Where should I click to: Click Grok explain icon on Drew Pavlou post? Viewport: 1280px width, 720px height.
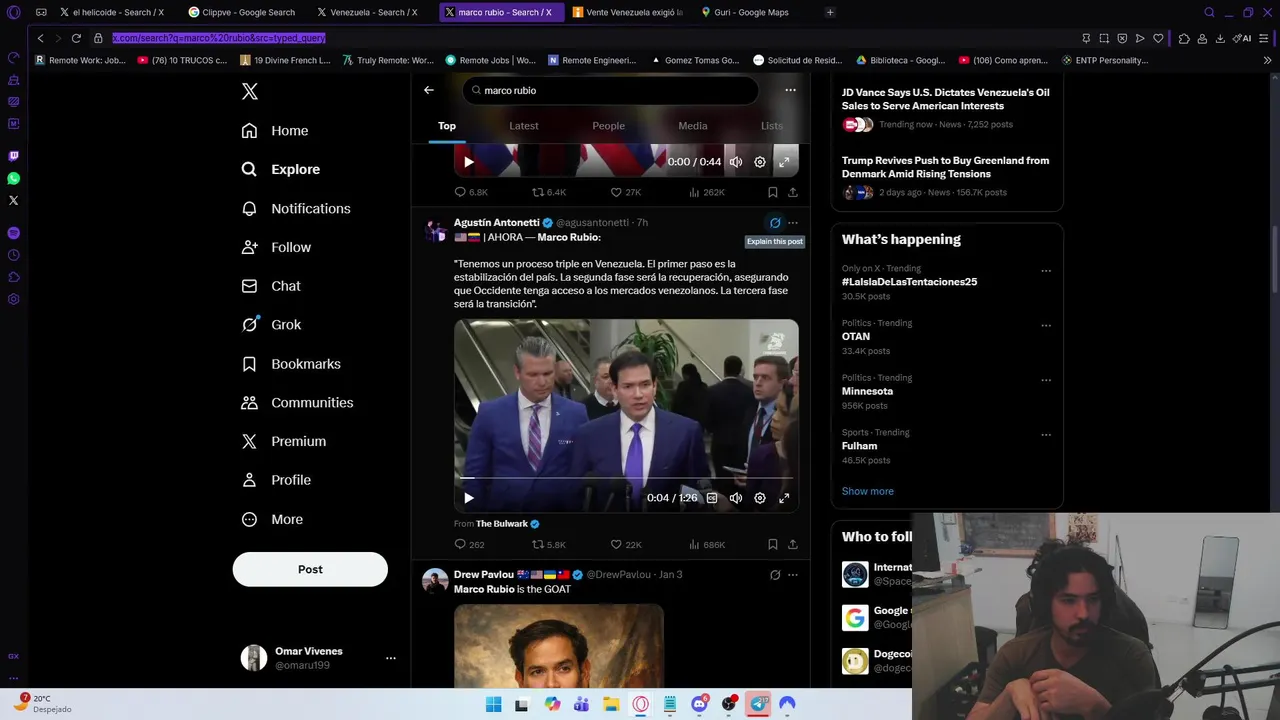775,575
